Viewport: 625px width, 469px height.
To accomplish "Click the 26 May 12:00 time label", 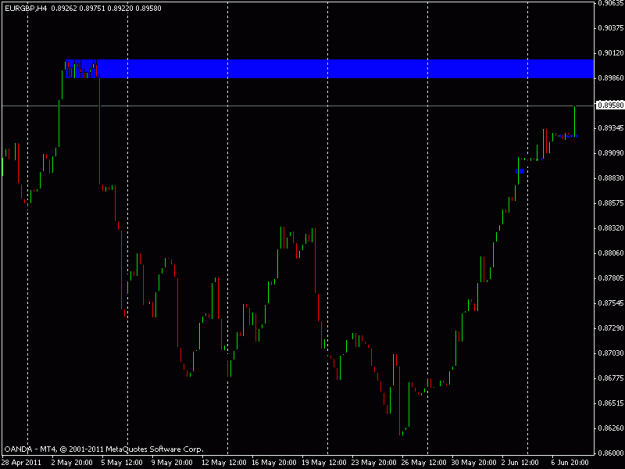I will [424, 463].
